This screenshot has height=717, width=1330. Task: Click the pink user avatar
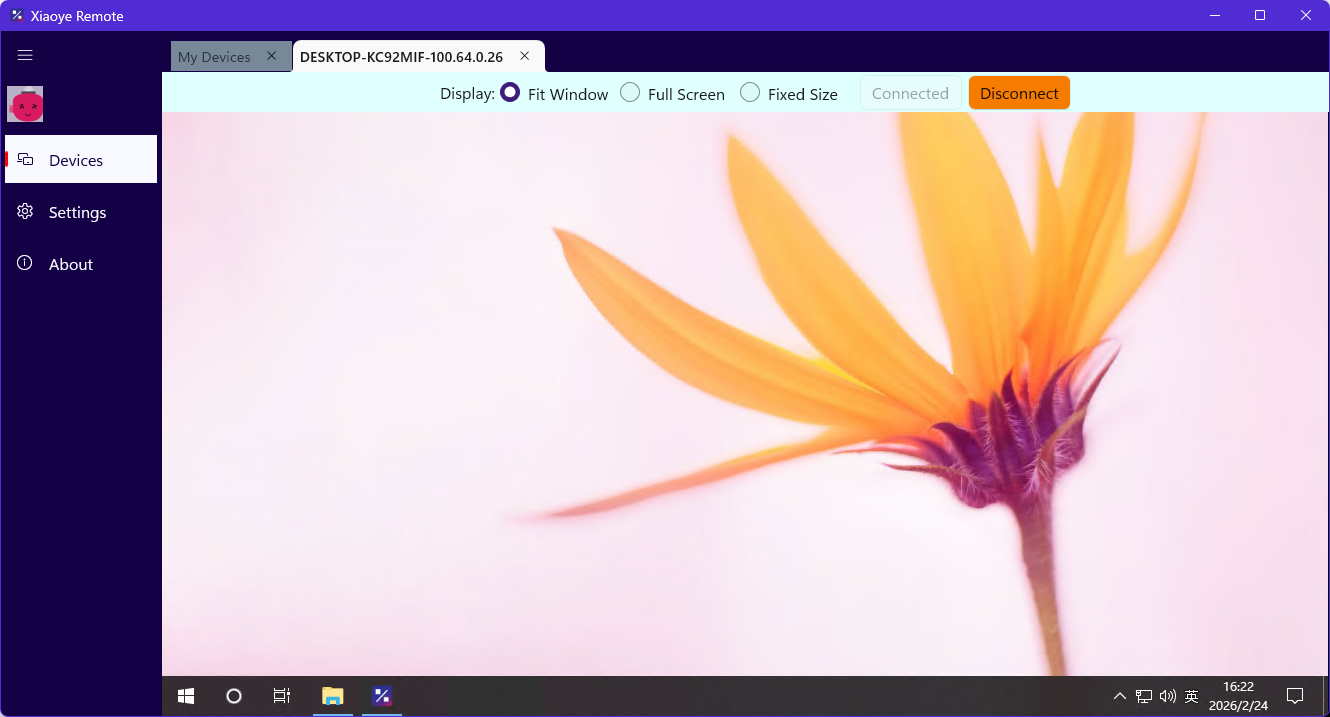25,104
